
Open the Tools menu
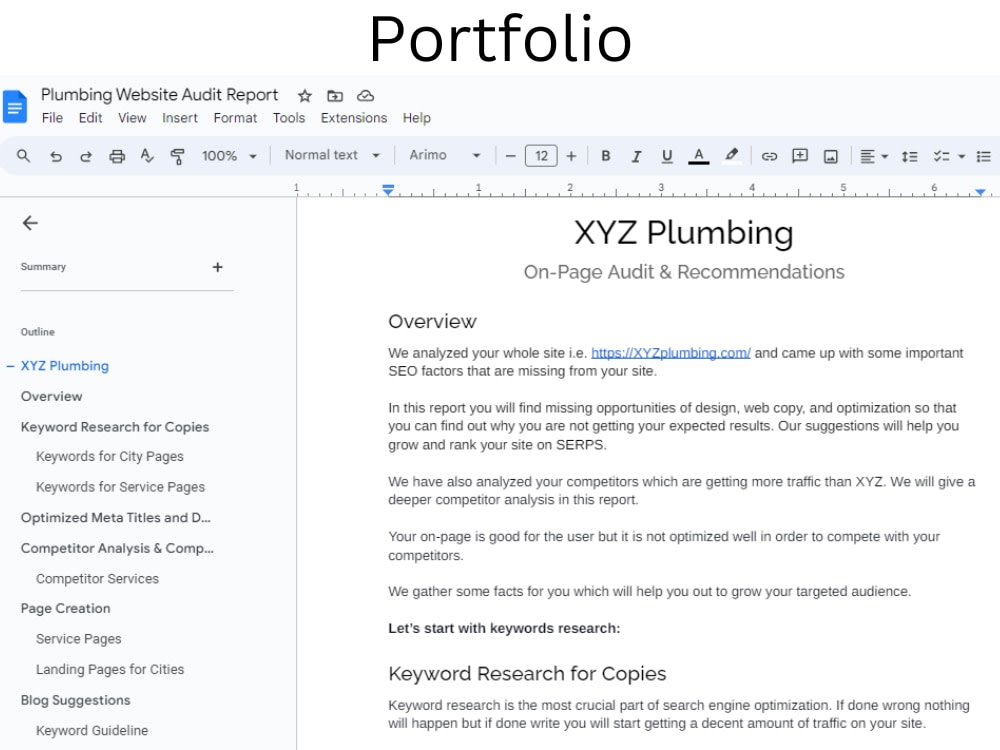click(289, 118)
